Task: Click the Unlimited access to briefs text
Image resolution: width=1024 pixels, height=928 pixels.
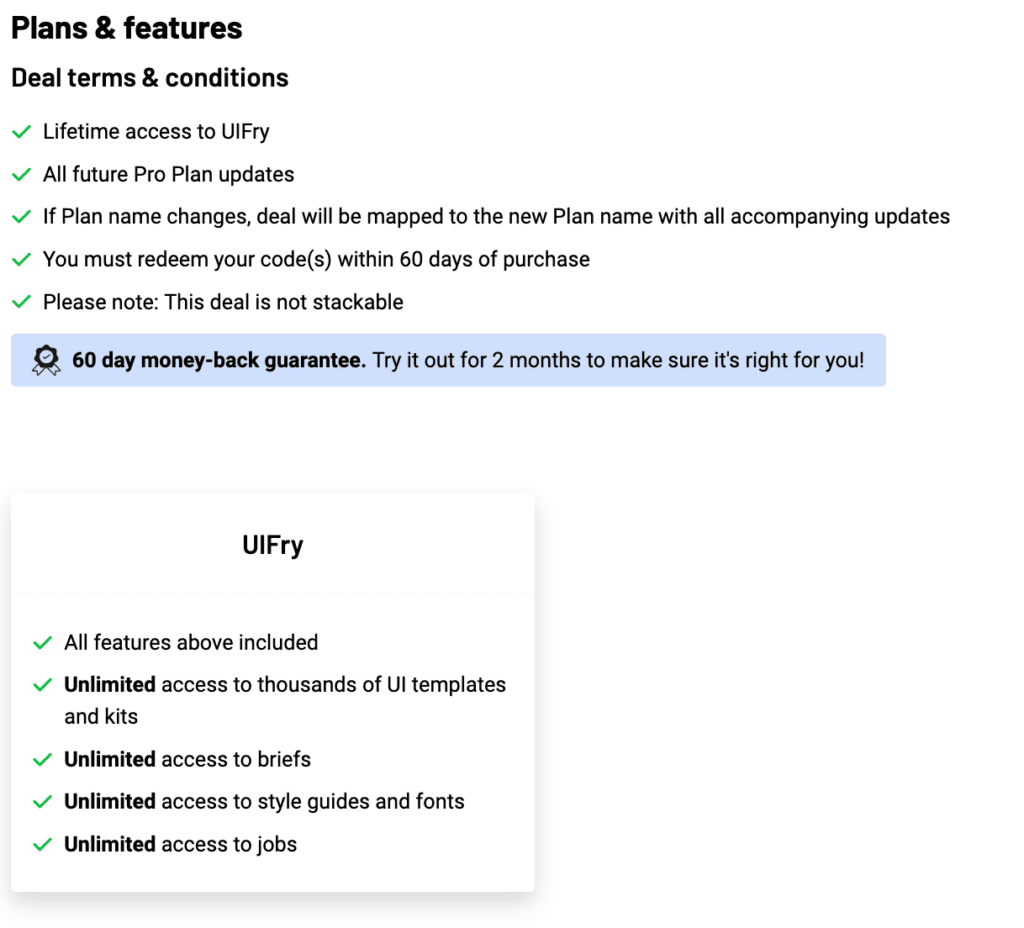Action: 187,760
